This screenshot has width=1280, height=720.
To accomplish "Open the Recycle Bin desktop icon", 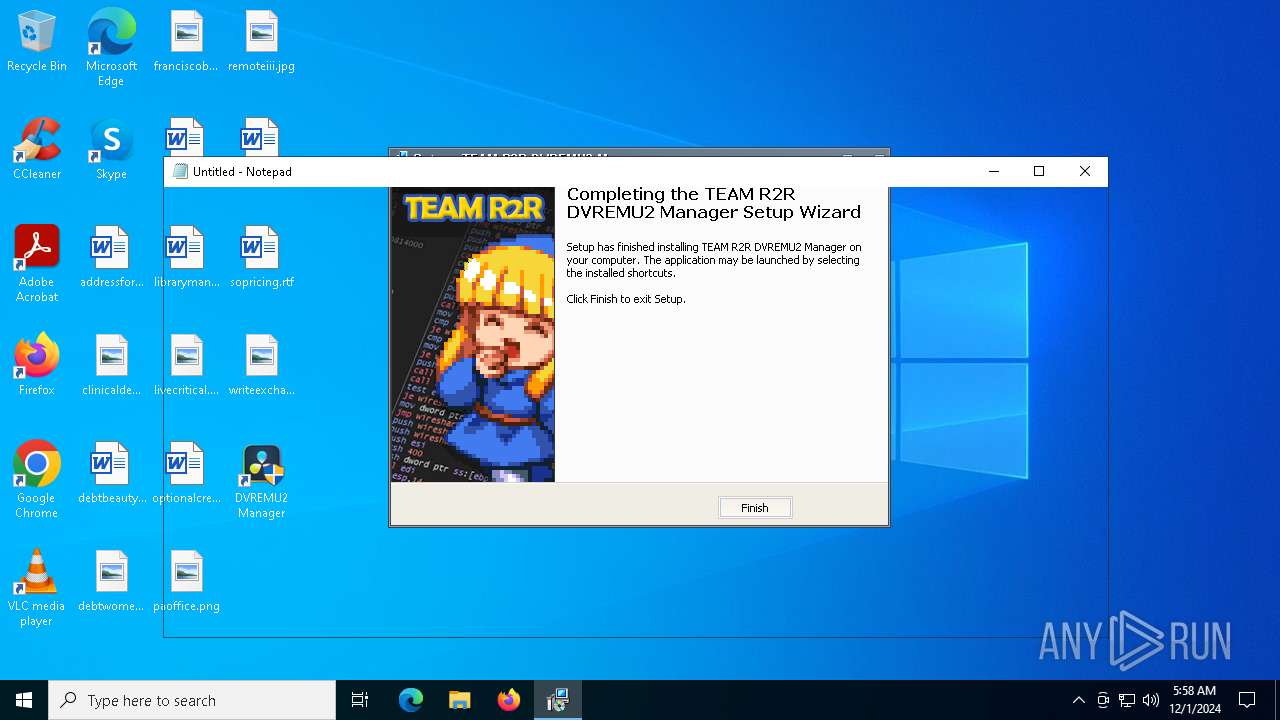I will pyautogui.click(x=37, y=42).
